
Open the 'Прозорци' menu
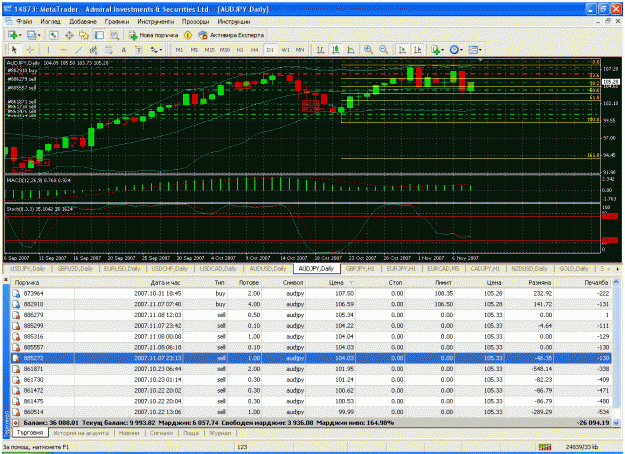[x=195, y=22]
